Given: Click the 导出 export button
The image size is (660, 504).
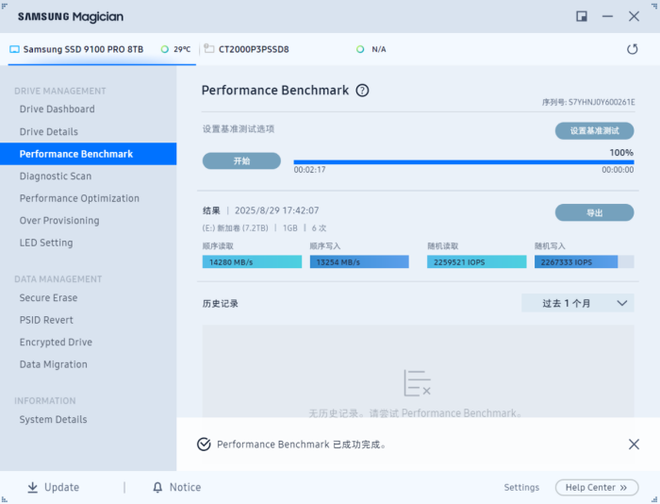Looking at the screenshot, I should click(594, 213).
